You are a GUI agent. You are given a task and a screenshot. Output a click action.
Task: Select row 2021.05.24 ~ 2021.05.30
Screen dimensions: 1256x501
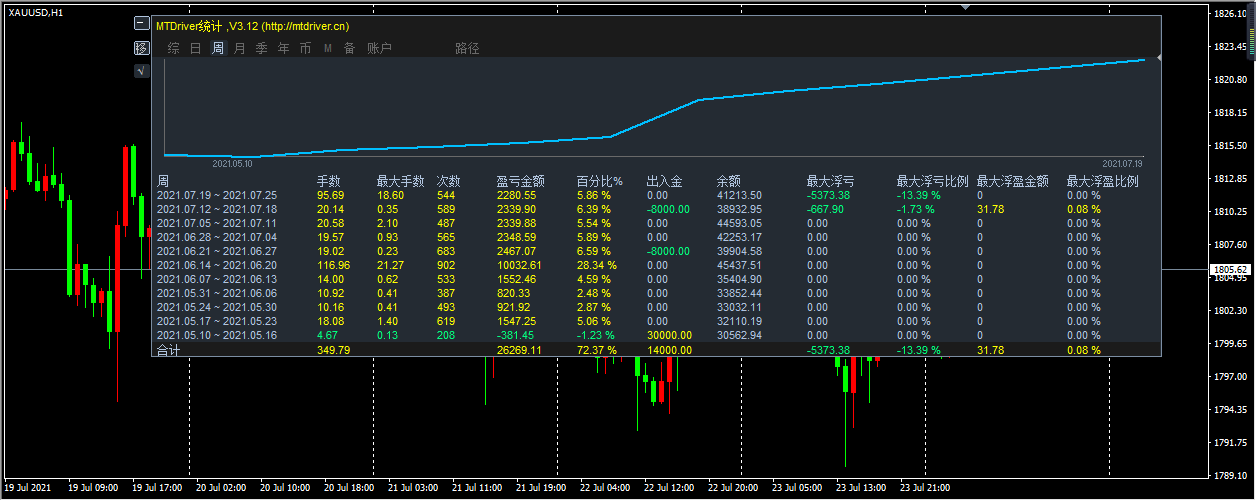point(656,307)
